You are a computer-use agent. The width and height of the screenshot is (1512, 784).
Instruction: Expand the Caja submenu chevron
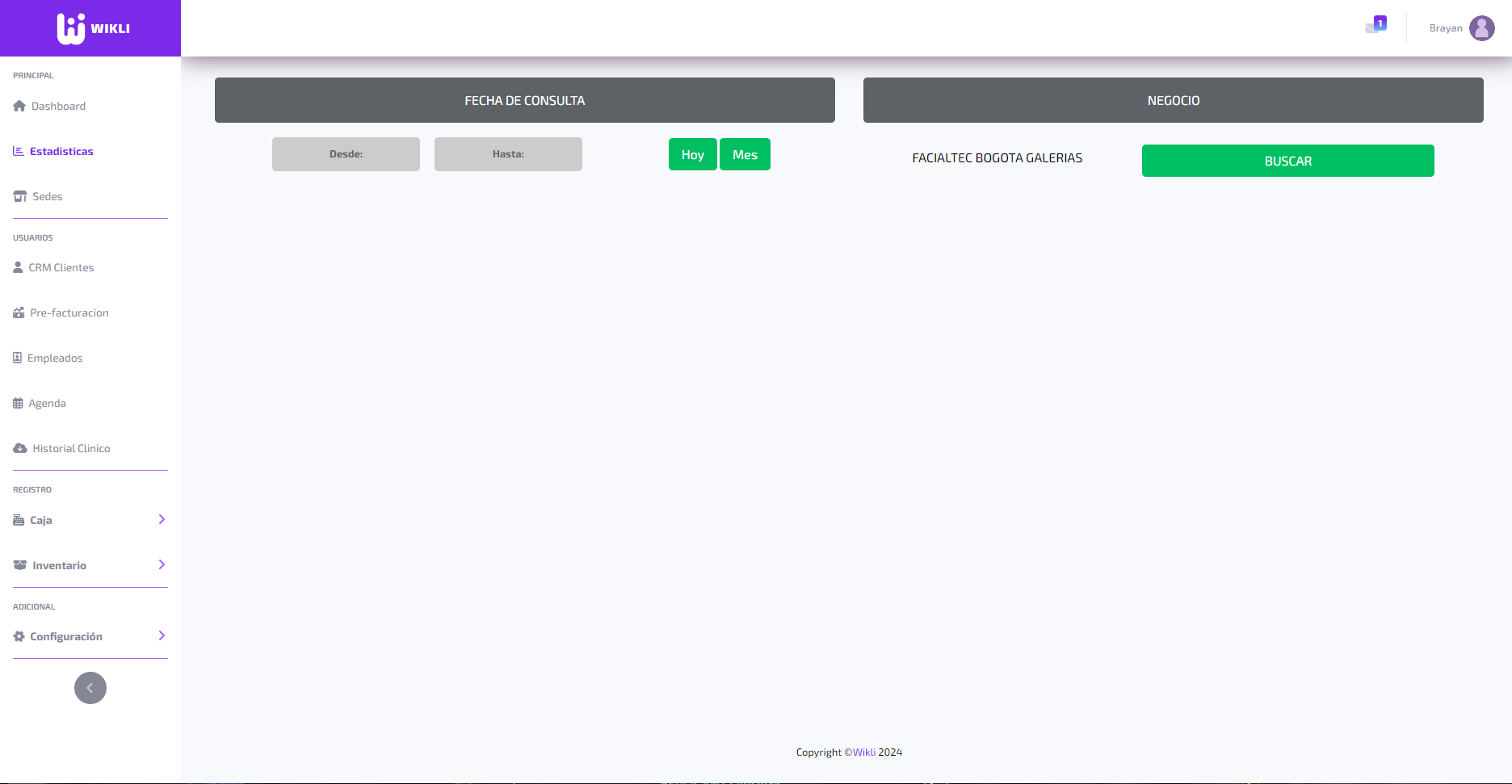pyautogui.click(x=162, y=519)
